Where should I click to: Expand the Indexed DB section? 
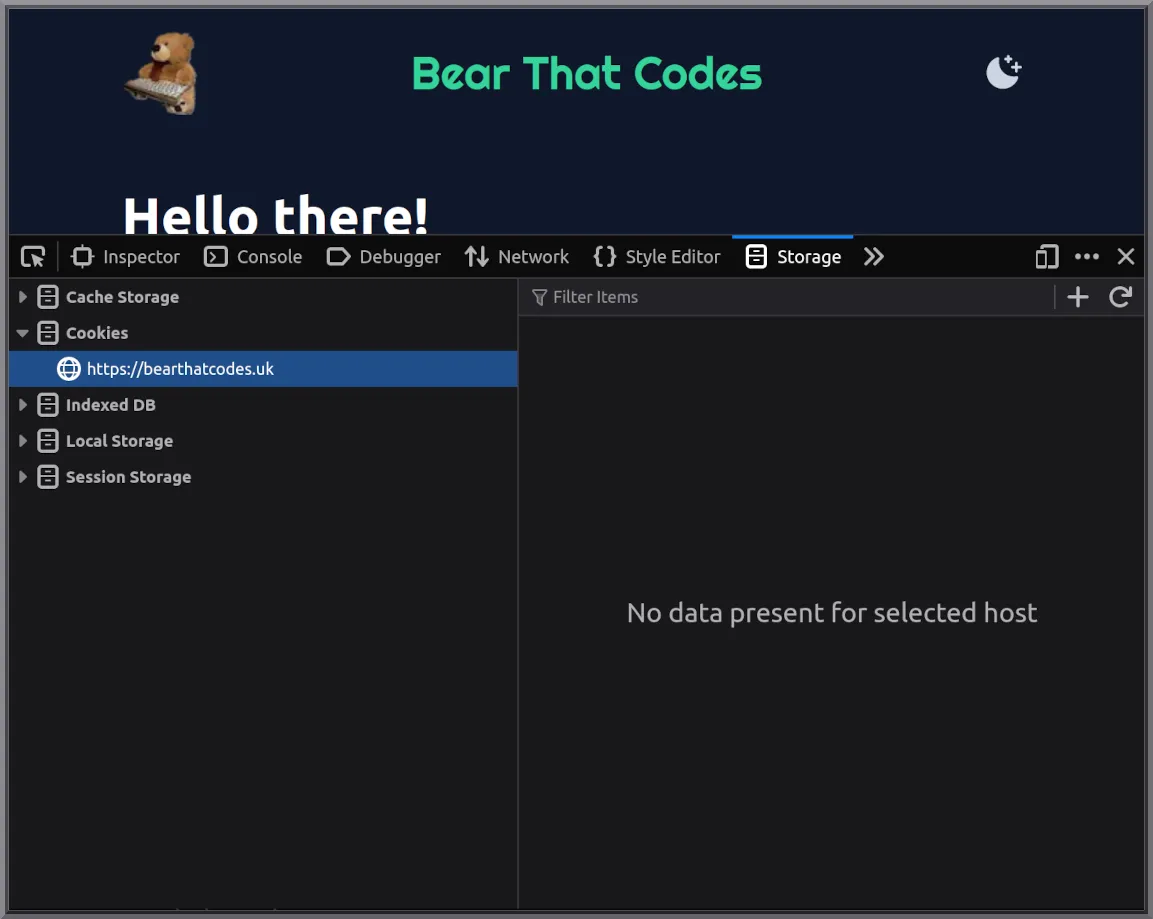pos(22,405)
